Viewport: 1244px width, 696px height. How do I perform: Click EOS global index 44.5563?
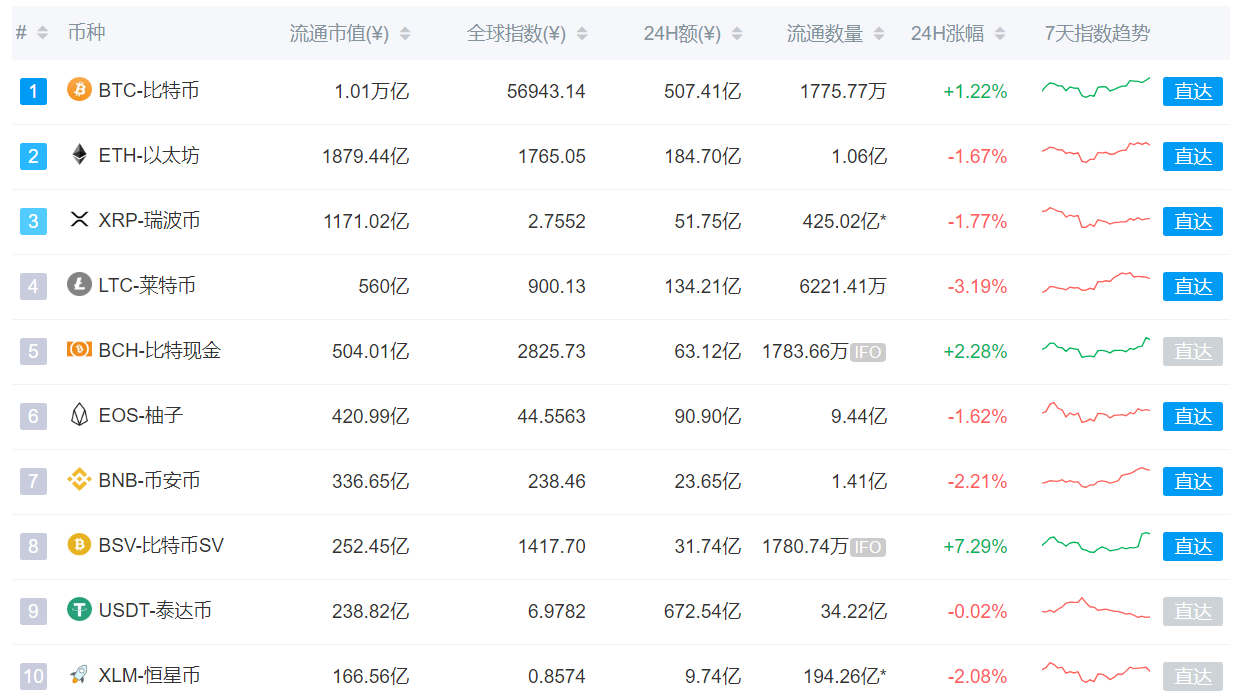click(x=552, y=417)
